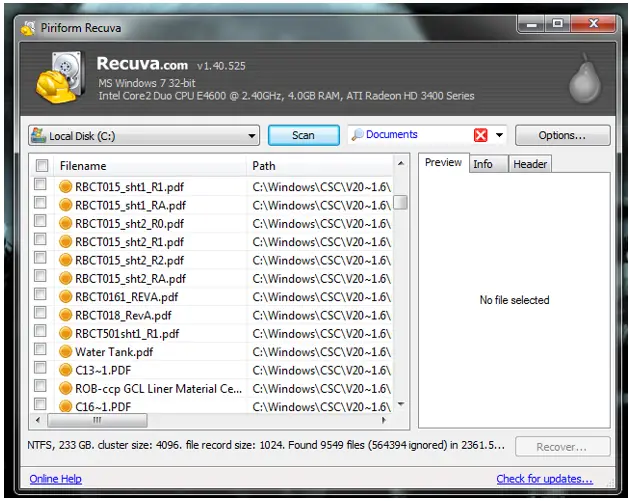Click status icon of ROB-ccp GCL Liner file
This screenshot has width=629, height=501.
tap(65, 388)
